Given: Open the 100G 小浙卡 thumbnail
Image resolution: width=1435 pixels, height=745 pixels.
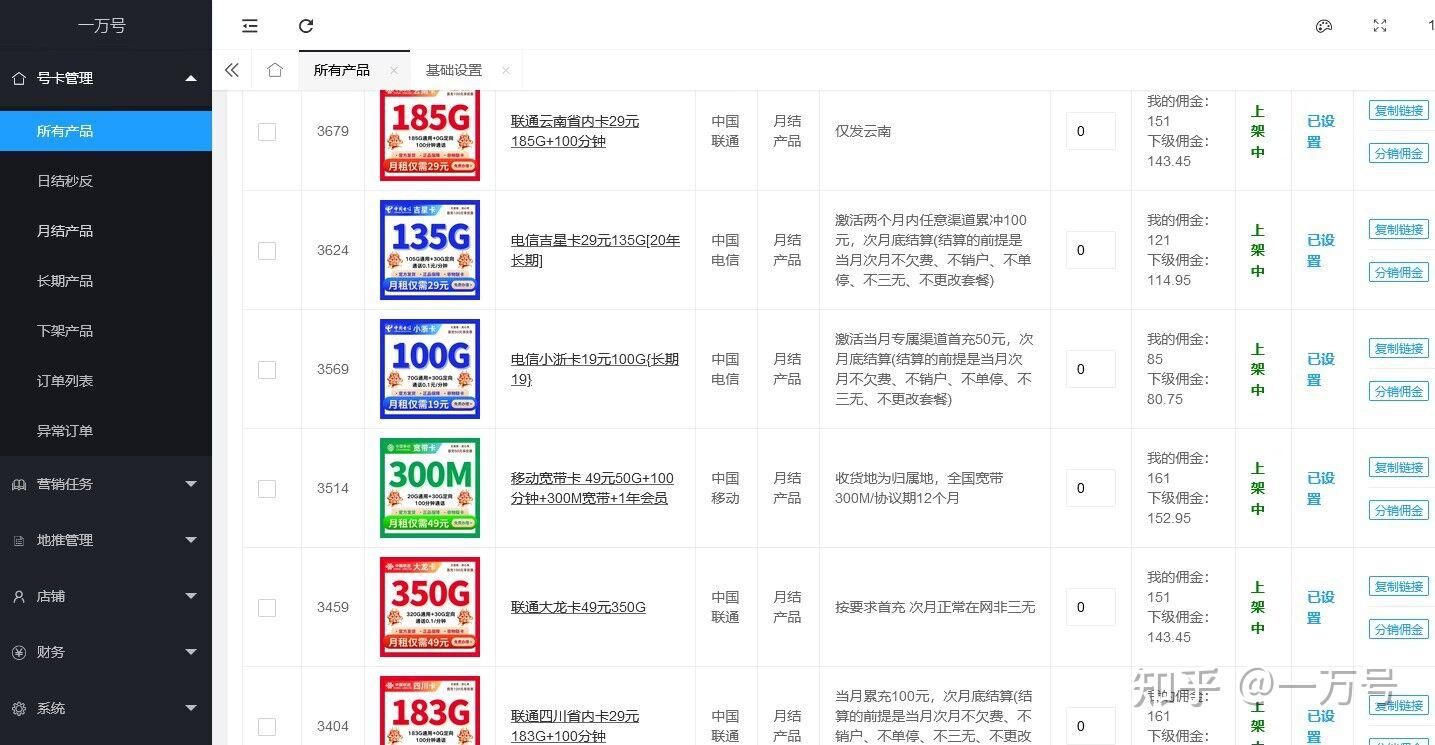Looking at the screenshot, I should pos(430,369).
